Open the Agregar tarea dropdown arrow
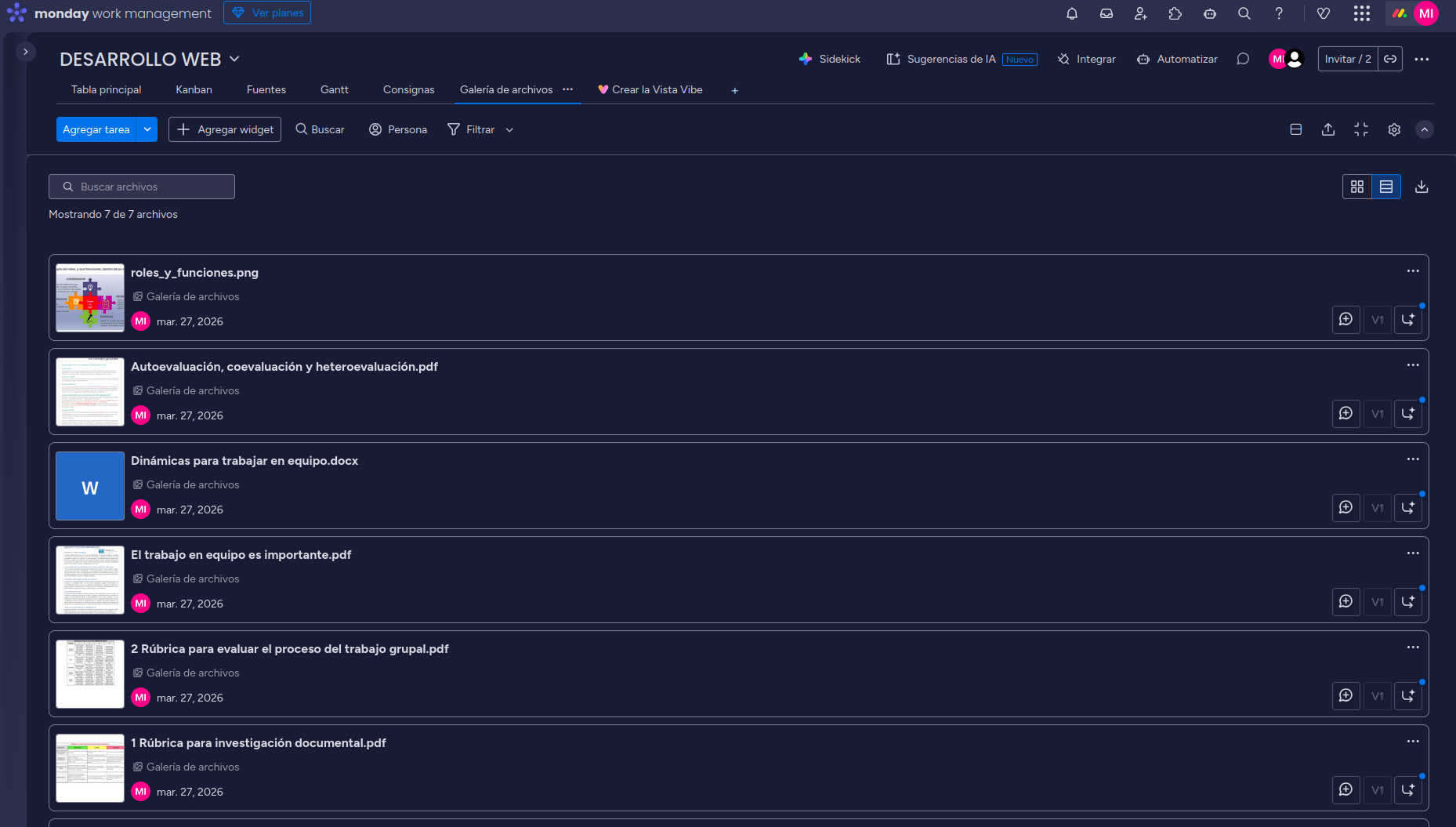The height and width of the screenshot is (827, 1456). click(147, 129)
